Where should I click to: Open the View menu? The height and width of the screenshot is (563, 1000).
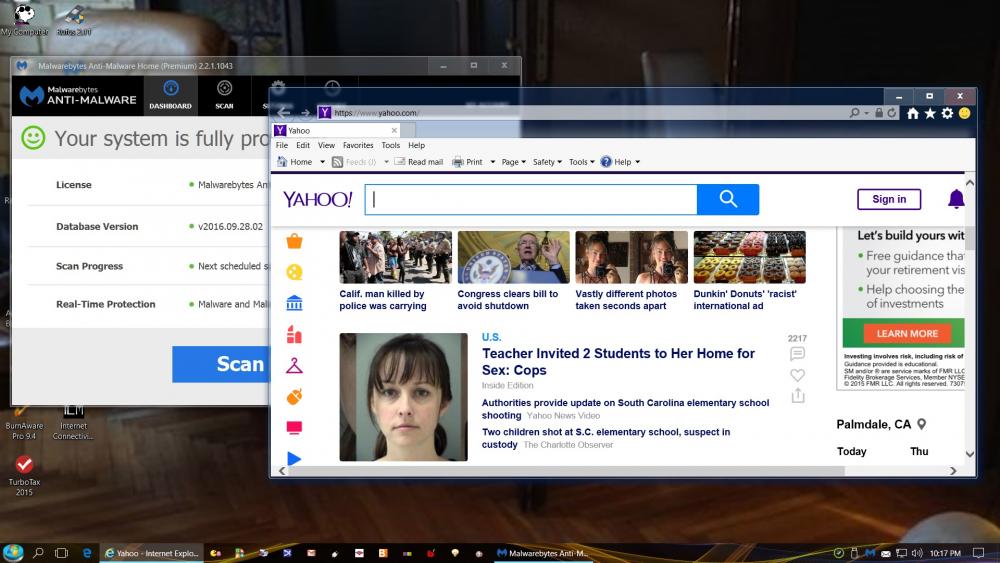[x=326, y=145]
